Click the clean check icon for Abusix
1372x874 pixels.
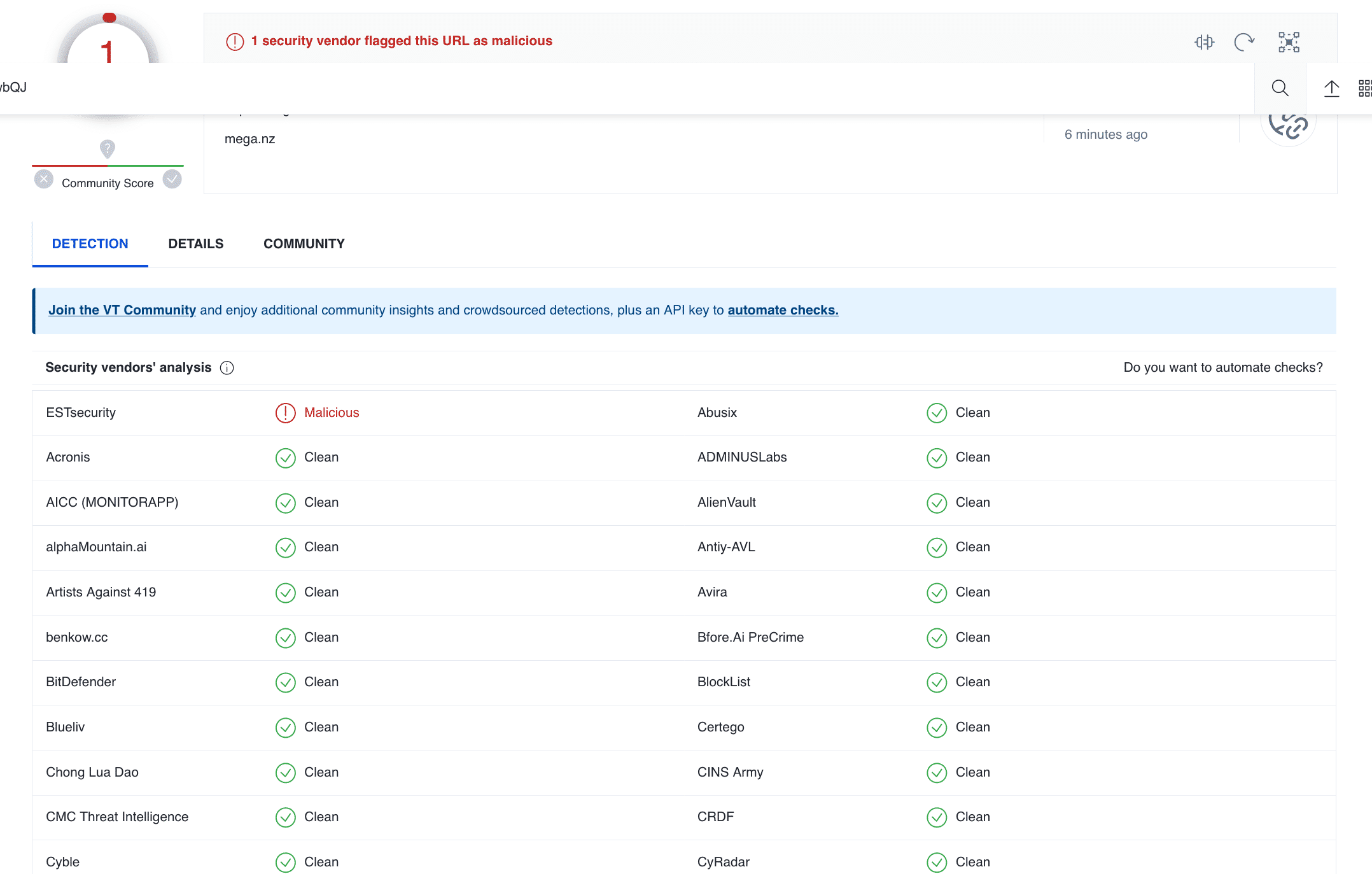point(937,413)
